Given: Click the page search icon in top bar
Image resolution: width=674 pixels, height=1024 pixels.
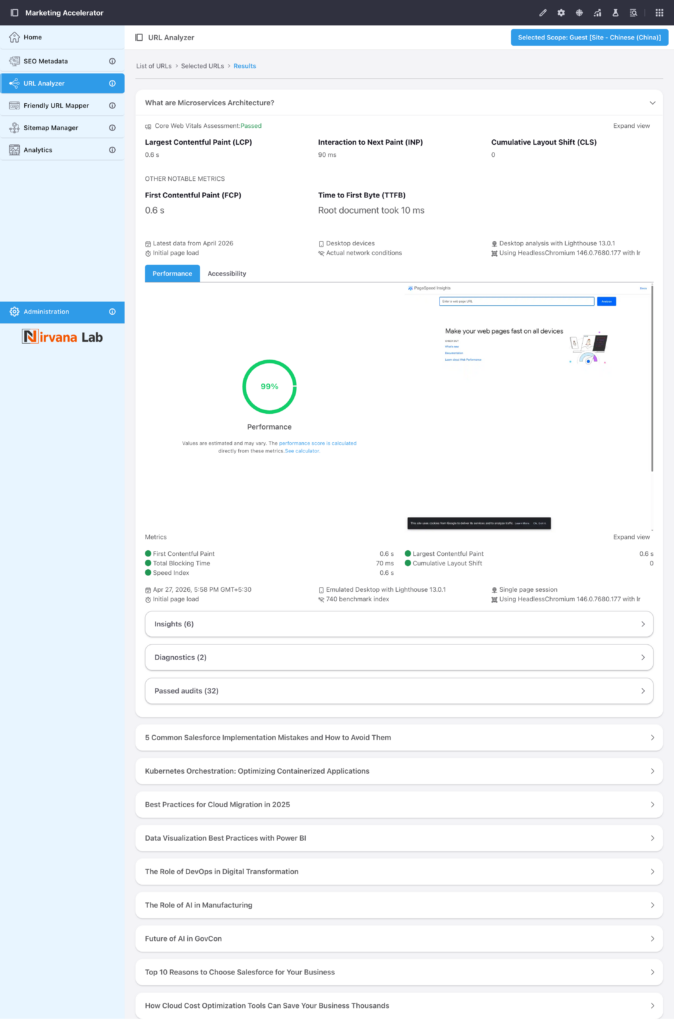Looking at the screenshot, I should coord(634,12).
